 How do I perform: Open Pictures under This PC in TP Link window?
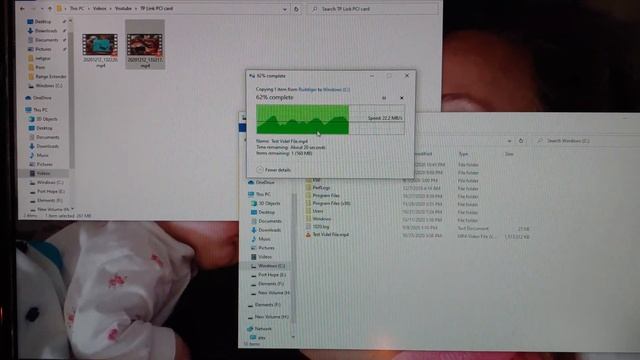44,164
